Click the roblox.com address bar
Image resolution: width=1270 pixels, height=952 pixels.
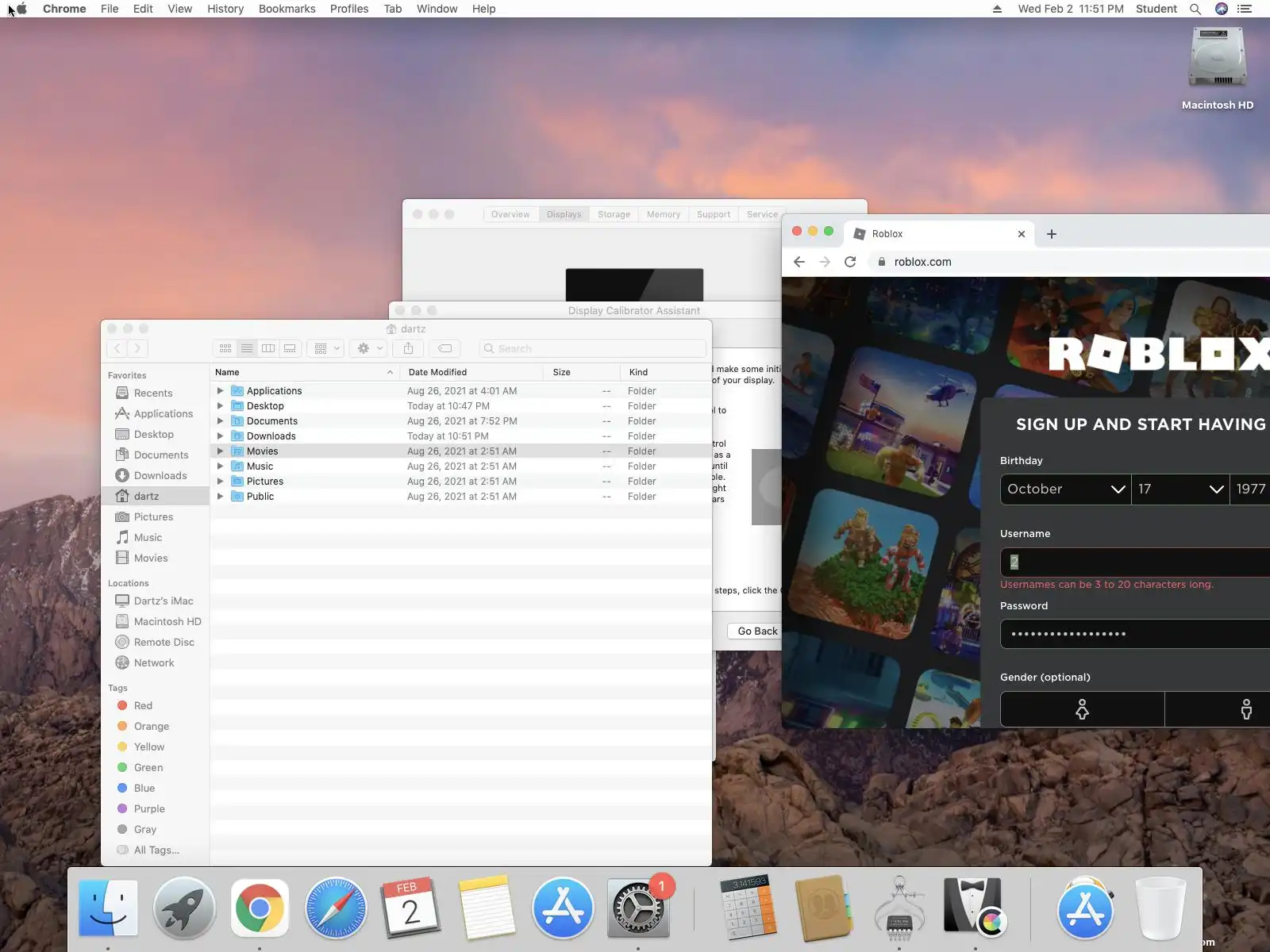tap(1072, 262)
